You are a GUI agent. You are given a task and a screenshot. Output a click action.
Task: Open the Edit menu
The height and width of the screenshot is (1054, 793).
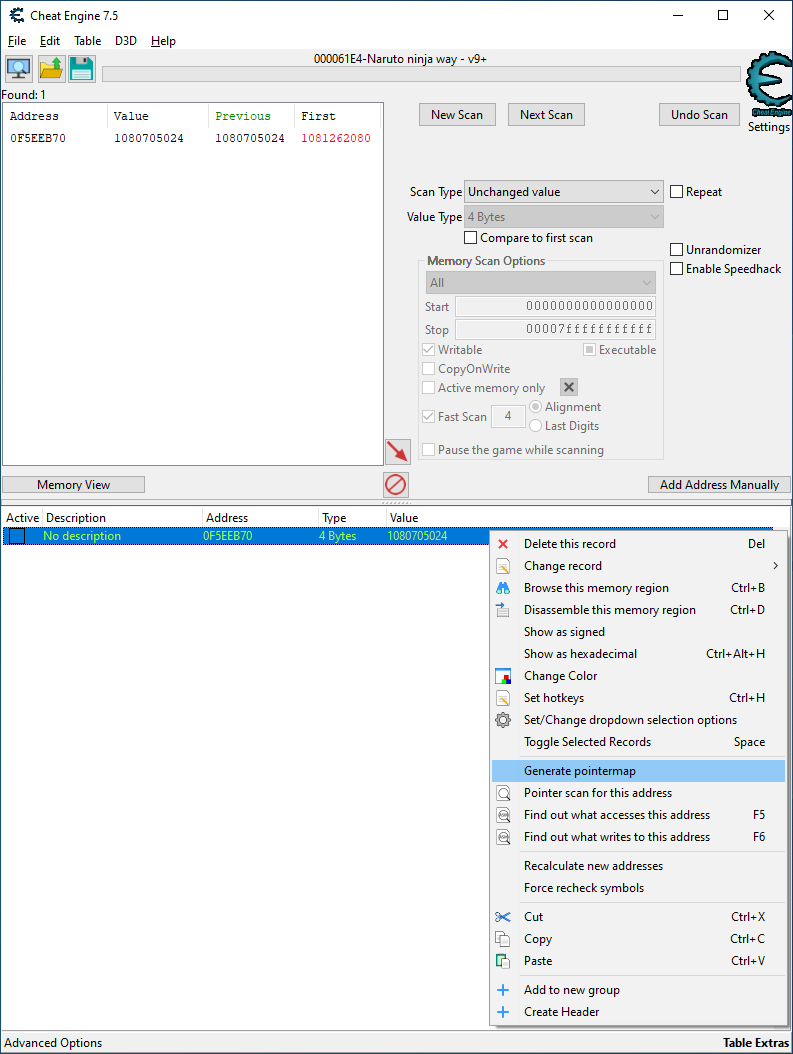[x=50, y=41]
